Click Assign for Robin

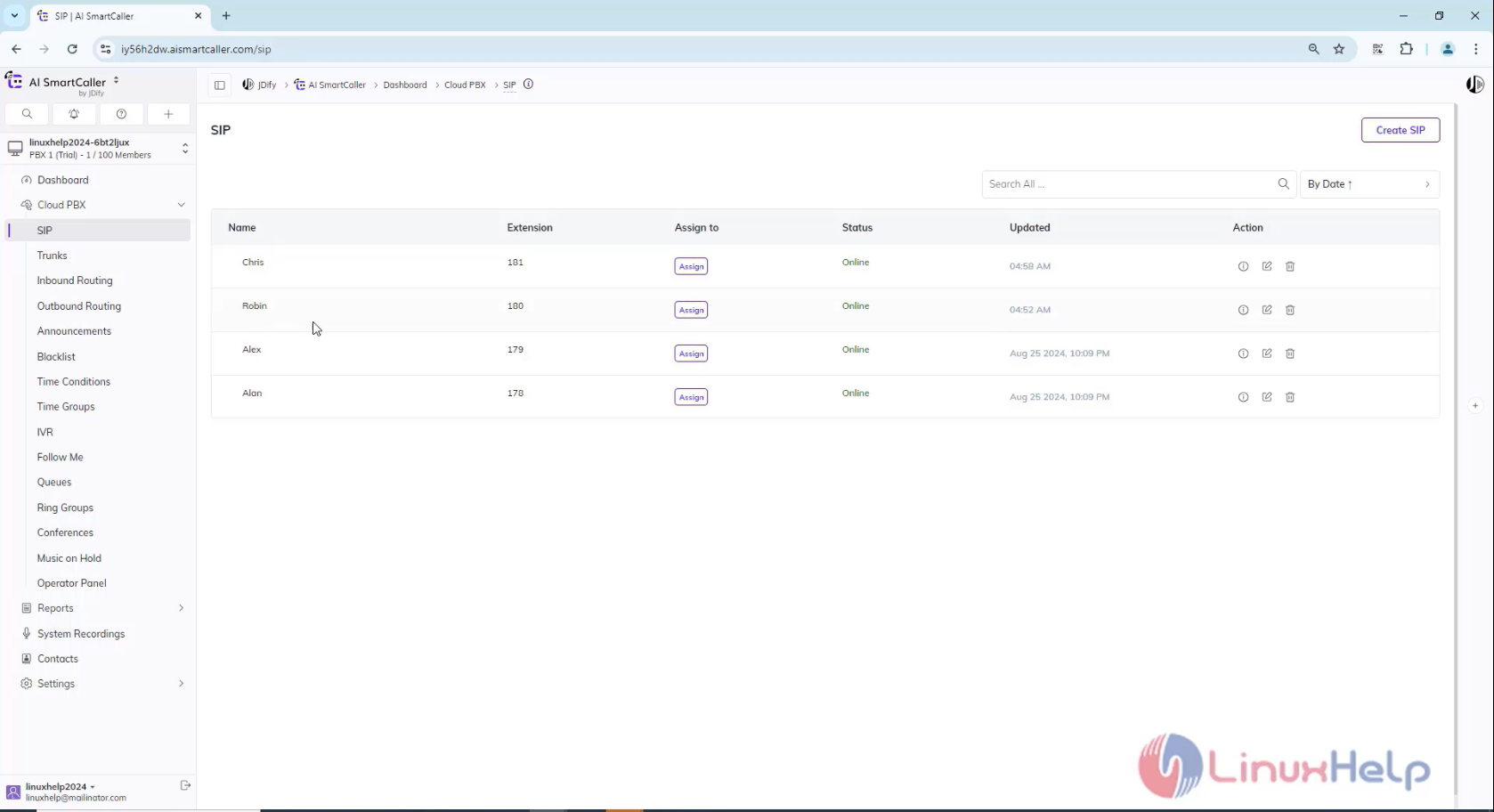tap(691, 310)
